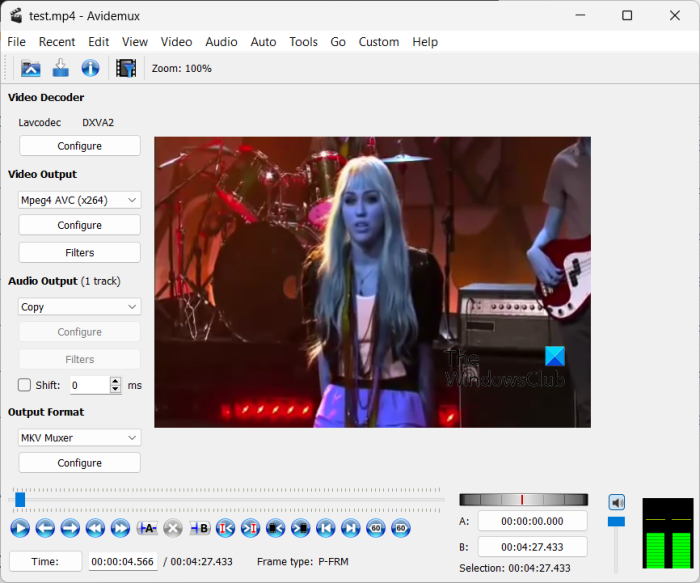Open the Audio Output Copy dropdown
The image size is (700, 583).
[x=80, y=307]
